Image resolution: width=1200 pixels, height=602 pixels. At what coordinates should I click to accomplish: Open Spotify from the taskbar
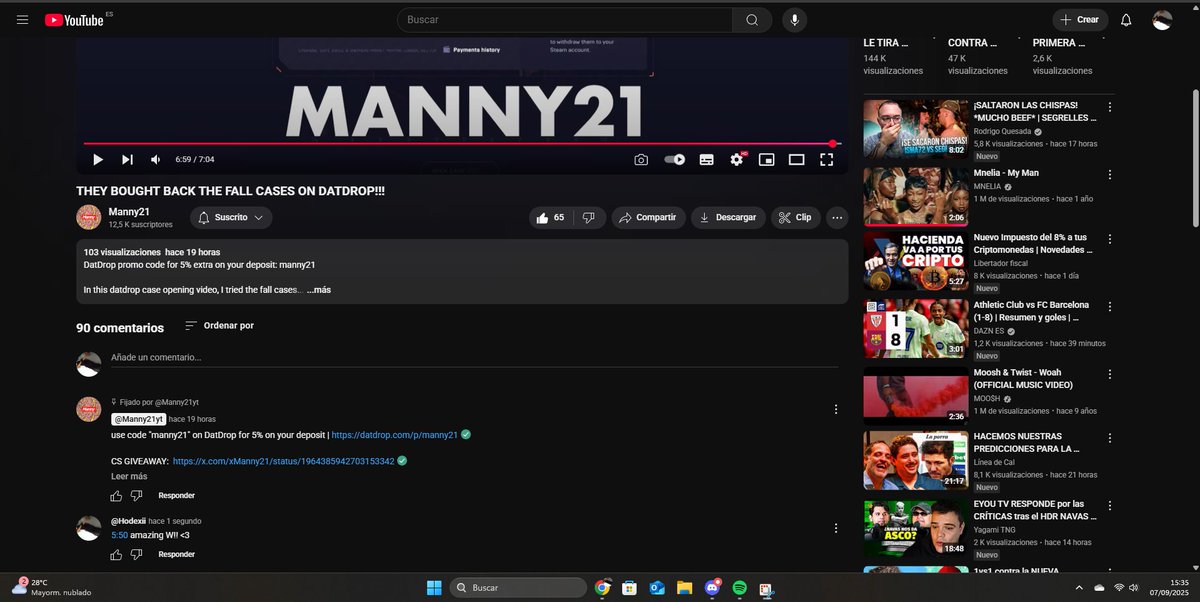(x=739, y=587)
